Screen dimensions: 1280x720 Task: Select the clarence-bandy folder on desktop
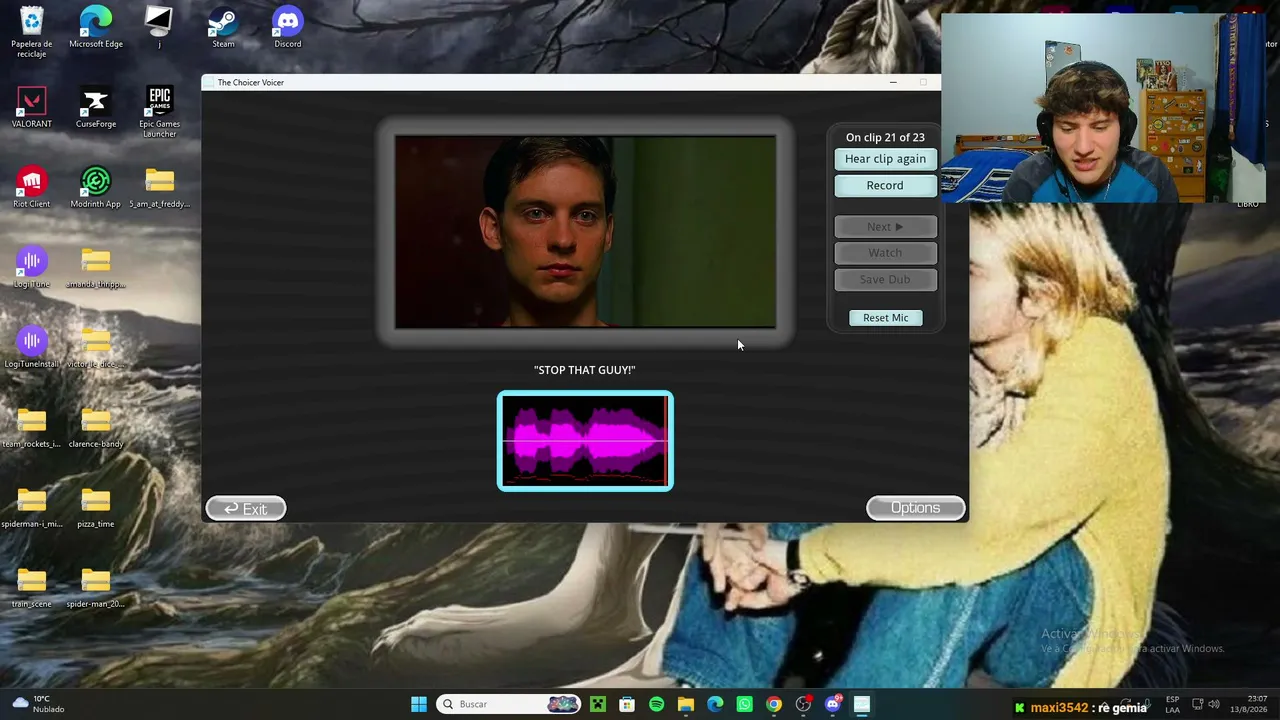96,427
